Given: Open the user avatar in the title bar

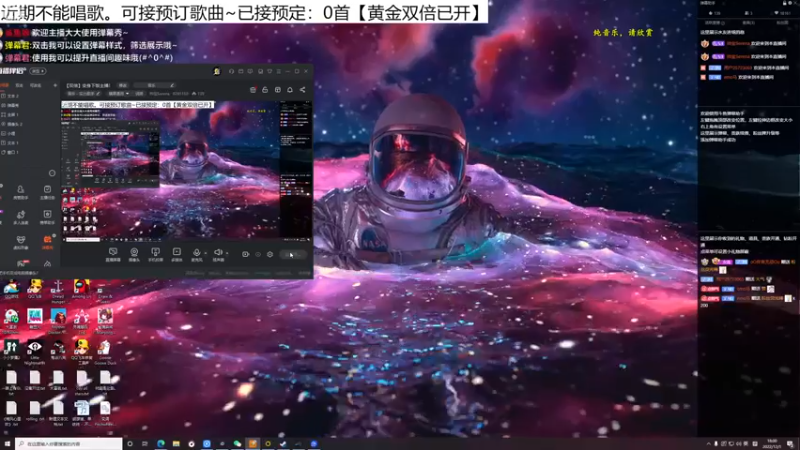Looking at the screenshot, I should 216,71.
